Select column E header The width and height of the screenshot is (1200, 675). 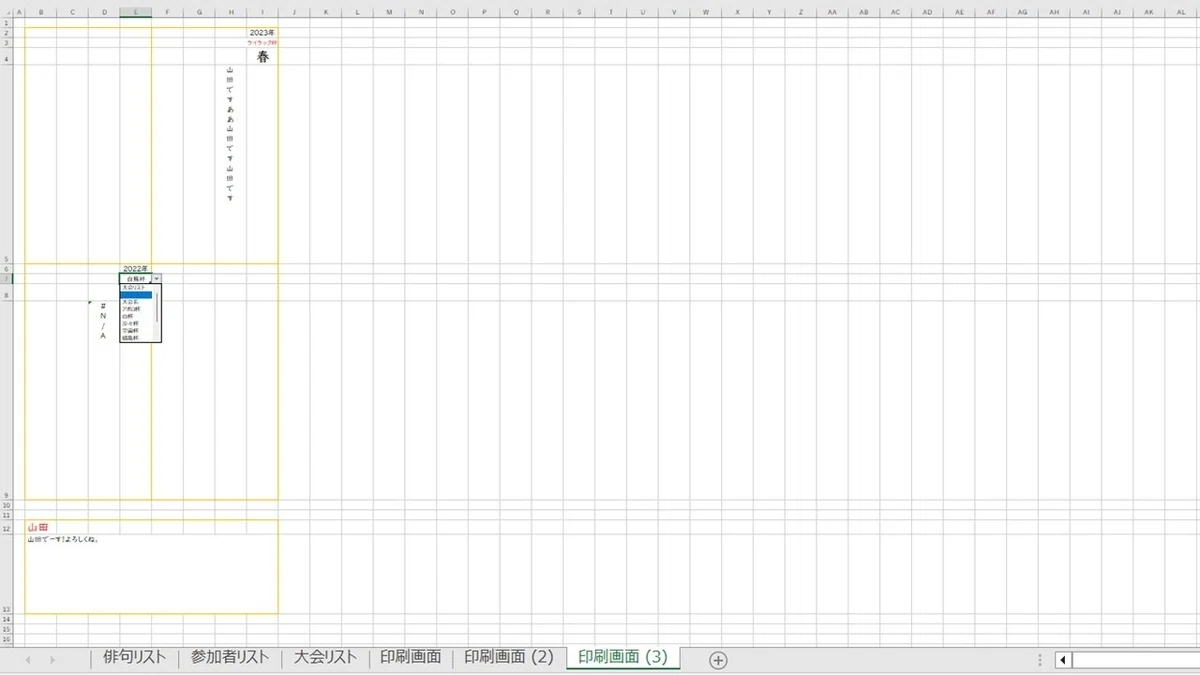[x=135, y=12]
